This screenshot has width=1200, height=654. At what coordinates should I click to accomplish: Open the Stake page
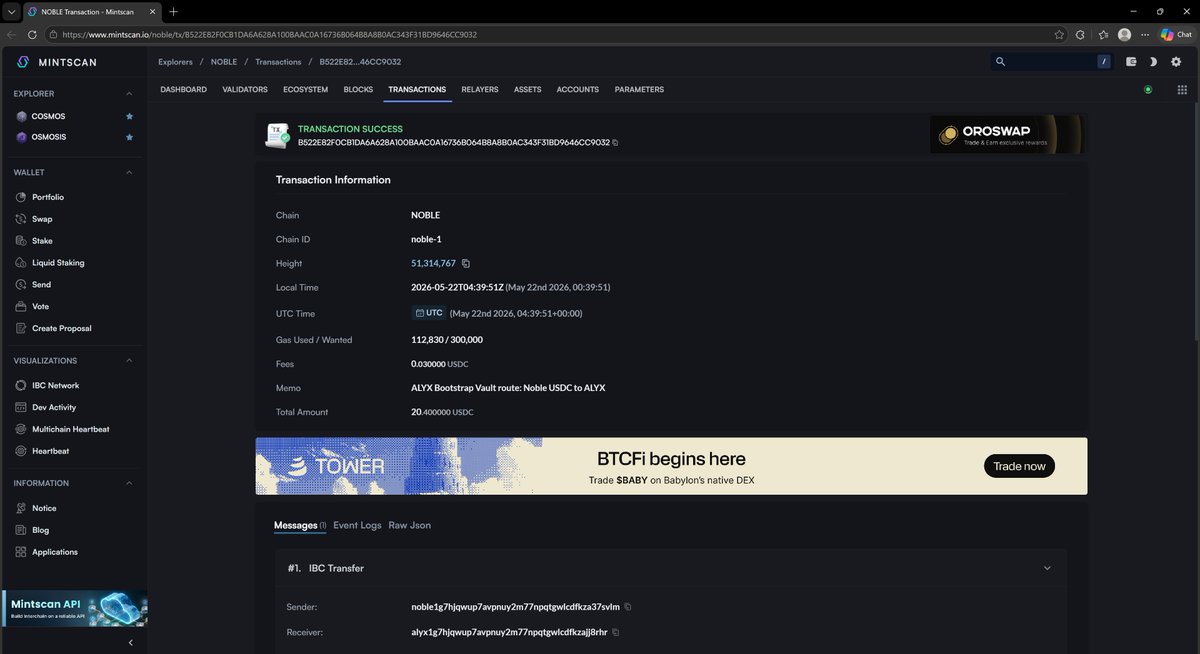pyautogui.click(x=41, y=241)
